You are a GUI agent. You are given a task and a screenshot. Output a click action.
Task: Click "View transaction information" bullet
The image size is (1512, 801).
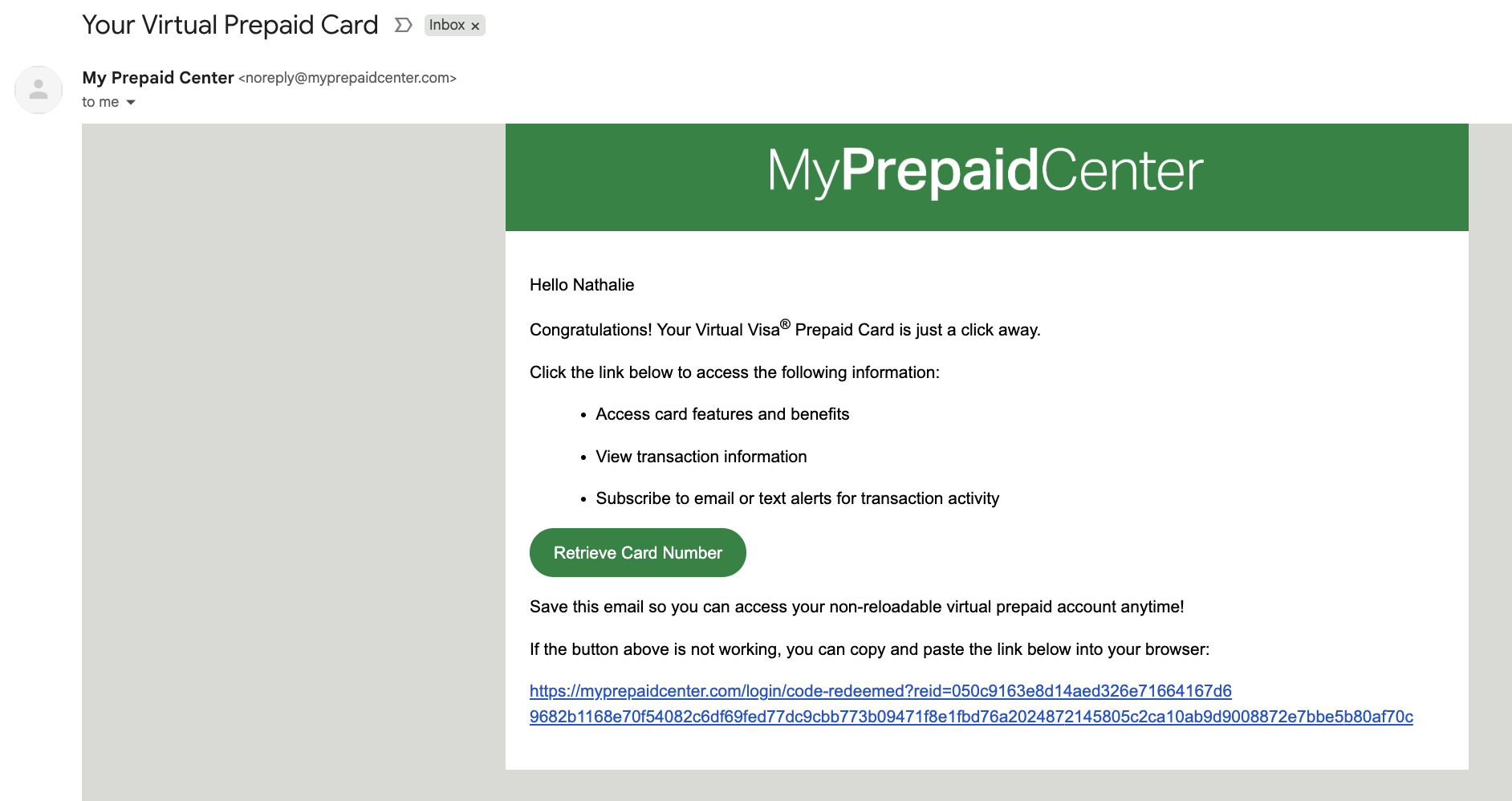(701, 457)
